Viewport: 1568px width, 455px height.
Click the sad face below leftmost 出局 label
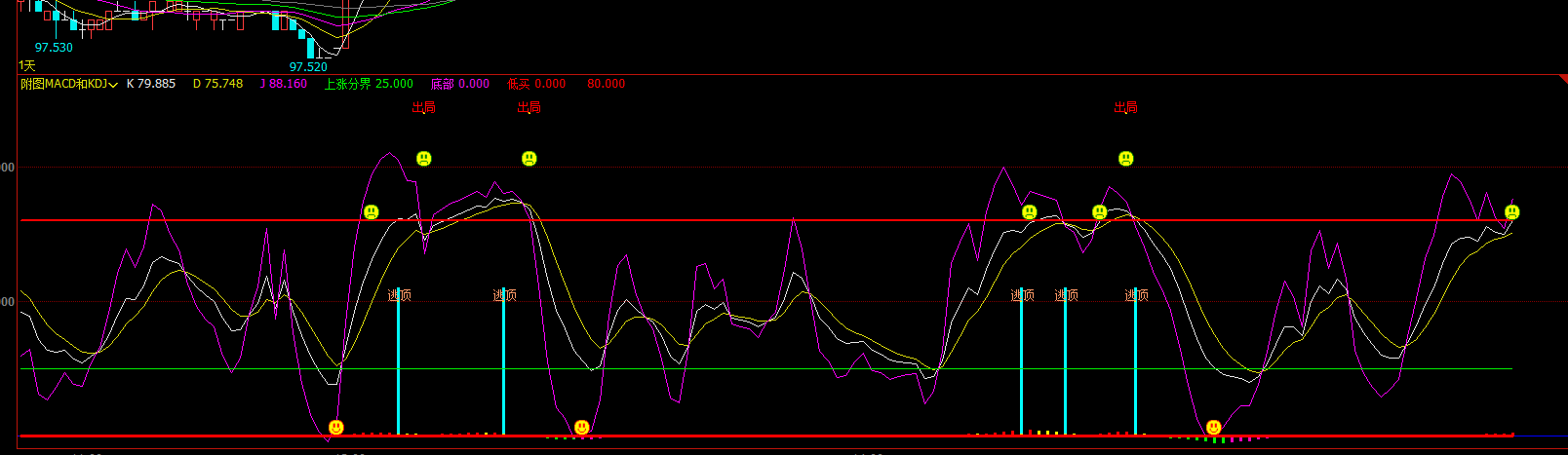click(424, 159)
